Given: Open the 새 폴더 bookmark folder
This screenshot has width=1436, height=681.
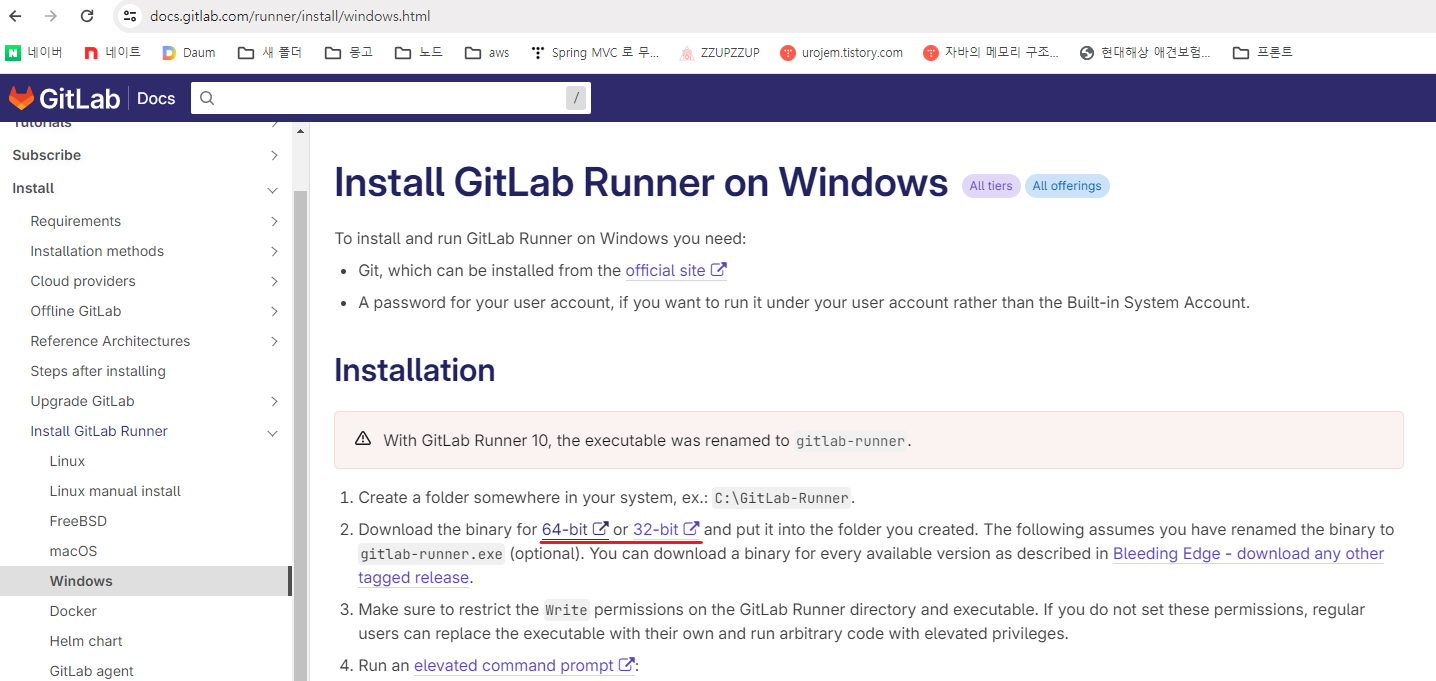Looking at the screenshot, I should [x=270, y=52].
